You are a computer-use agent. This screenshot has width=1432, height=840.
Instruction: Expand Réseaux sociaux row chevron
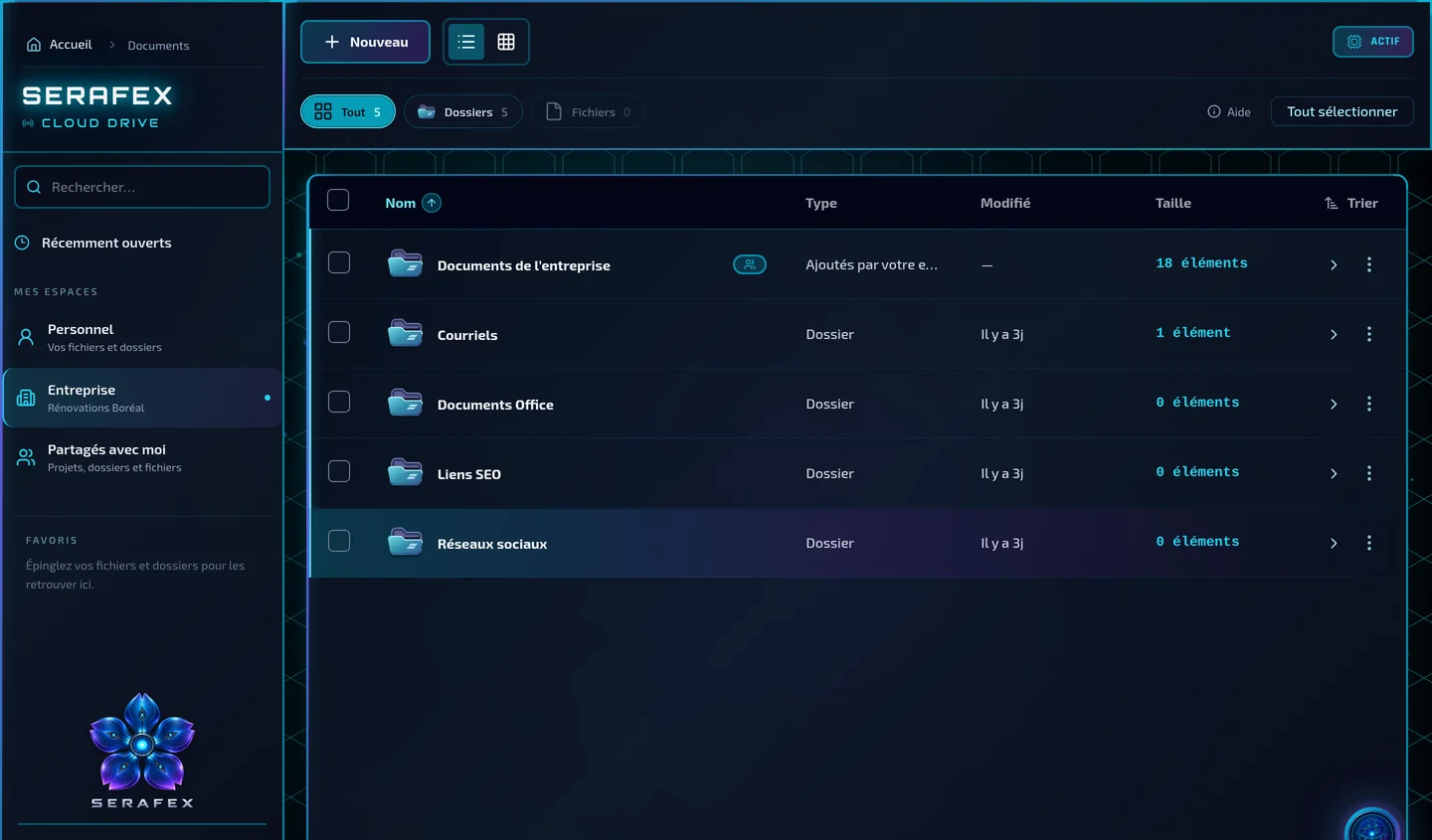click(1334, 544)
